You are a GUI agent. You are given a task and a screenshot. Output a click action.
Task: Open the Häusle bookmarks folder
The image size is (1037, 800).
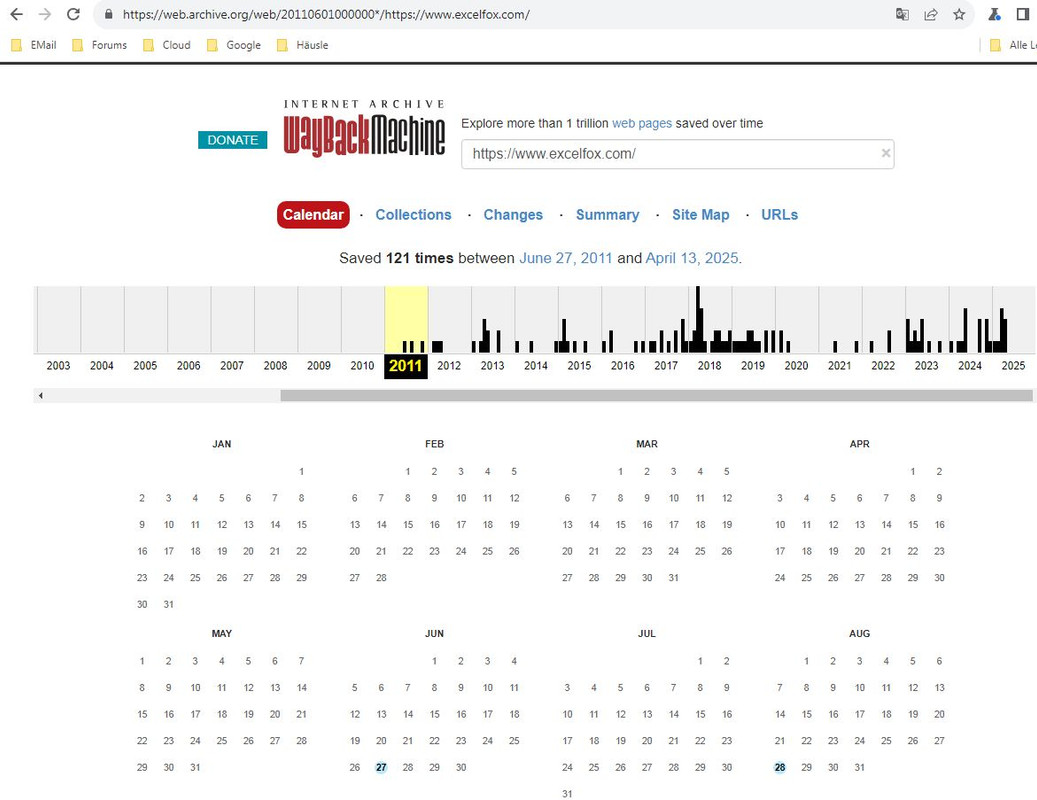(x=303, y=45)
